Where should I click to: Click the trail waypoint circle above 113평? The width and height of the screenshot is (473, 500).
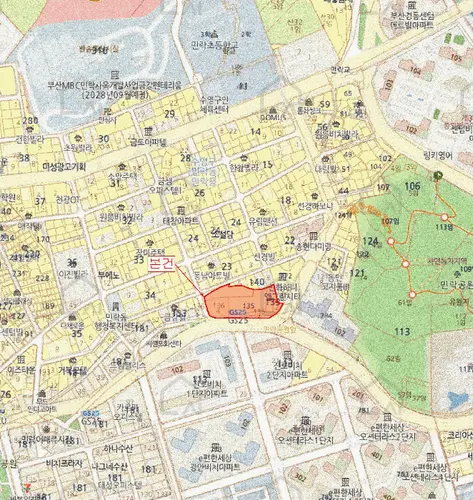pyautogui.click(x=444, y=217)
